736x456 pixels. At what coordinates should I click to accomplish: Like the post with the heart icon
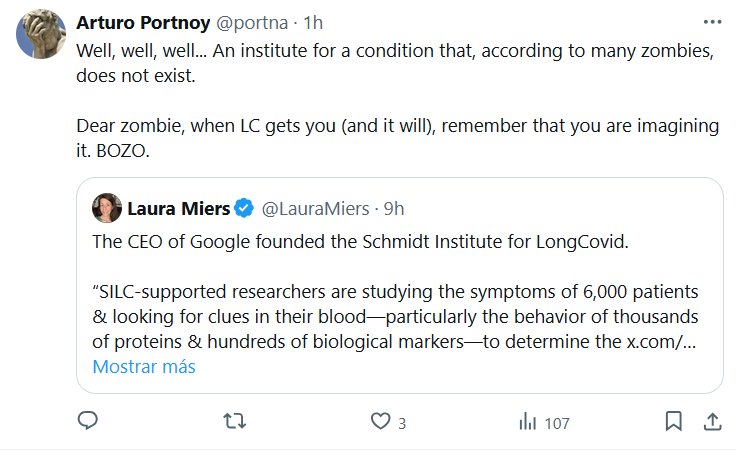[379, 422]
